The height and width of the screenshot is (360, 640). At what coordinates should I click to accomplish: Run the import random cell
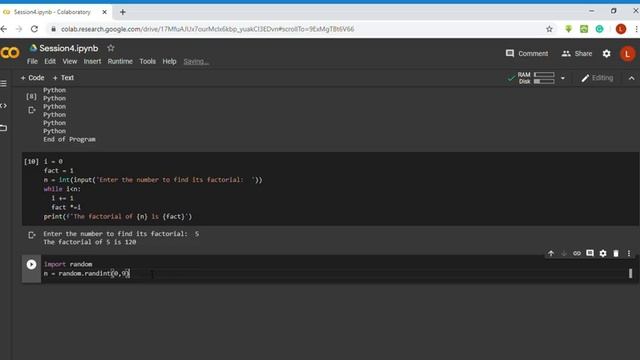pos(31,264)
